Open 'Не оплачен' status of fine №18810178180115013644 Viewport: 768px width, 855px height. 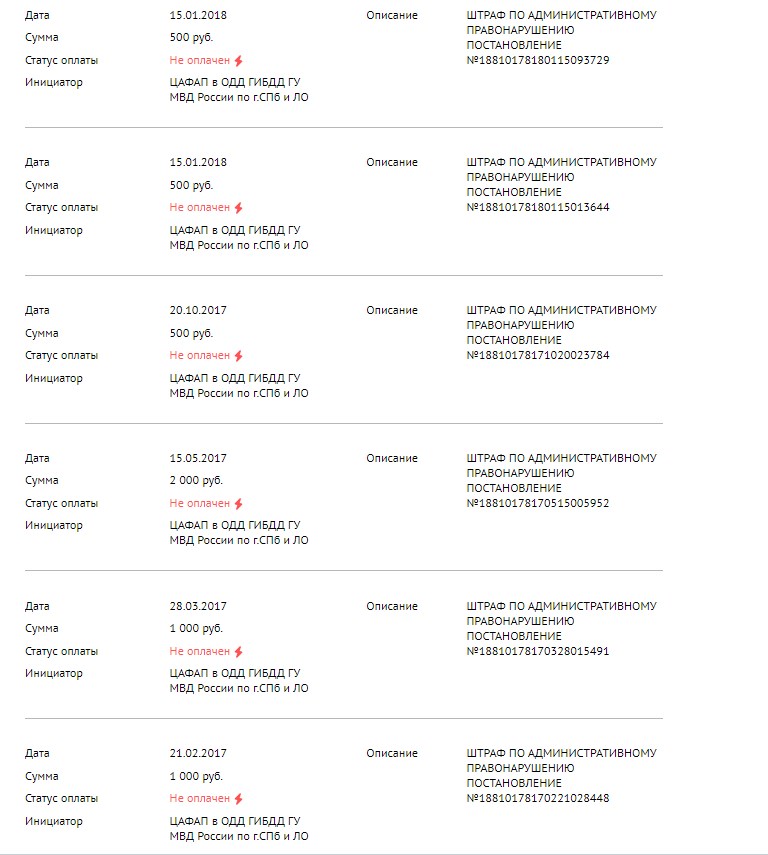[x=200, y=208]
